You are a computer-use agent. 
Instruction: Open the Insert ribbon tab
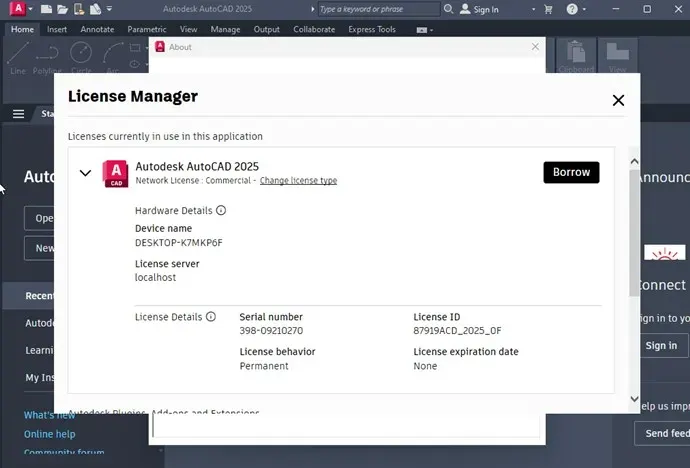pyautogui.click(x=57, y=29)
